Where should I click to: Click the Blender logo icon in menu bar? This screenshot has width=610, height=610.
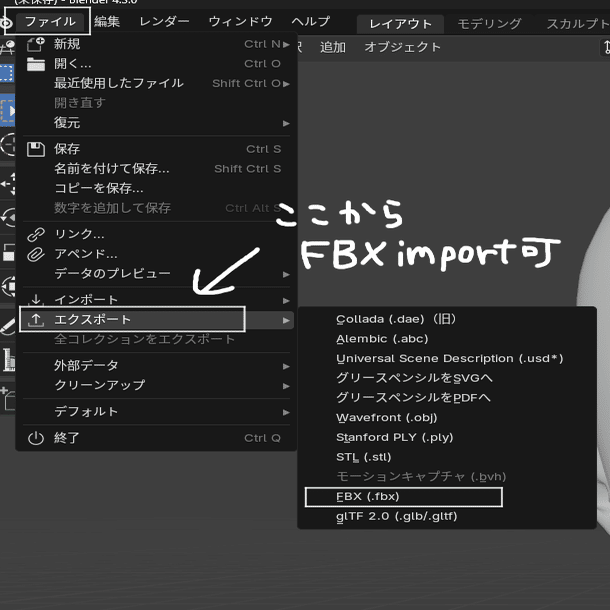pyautogui.click(x=6, y=23)
